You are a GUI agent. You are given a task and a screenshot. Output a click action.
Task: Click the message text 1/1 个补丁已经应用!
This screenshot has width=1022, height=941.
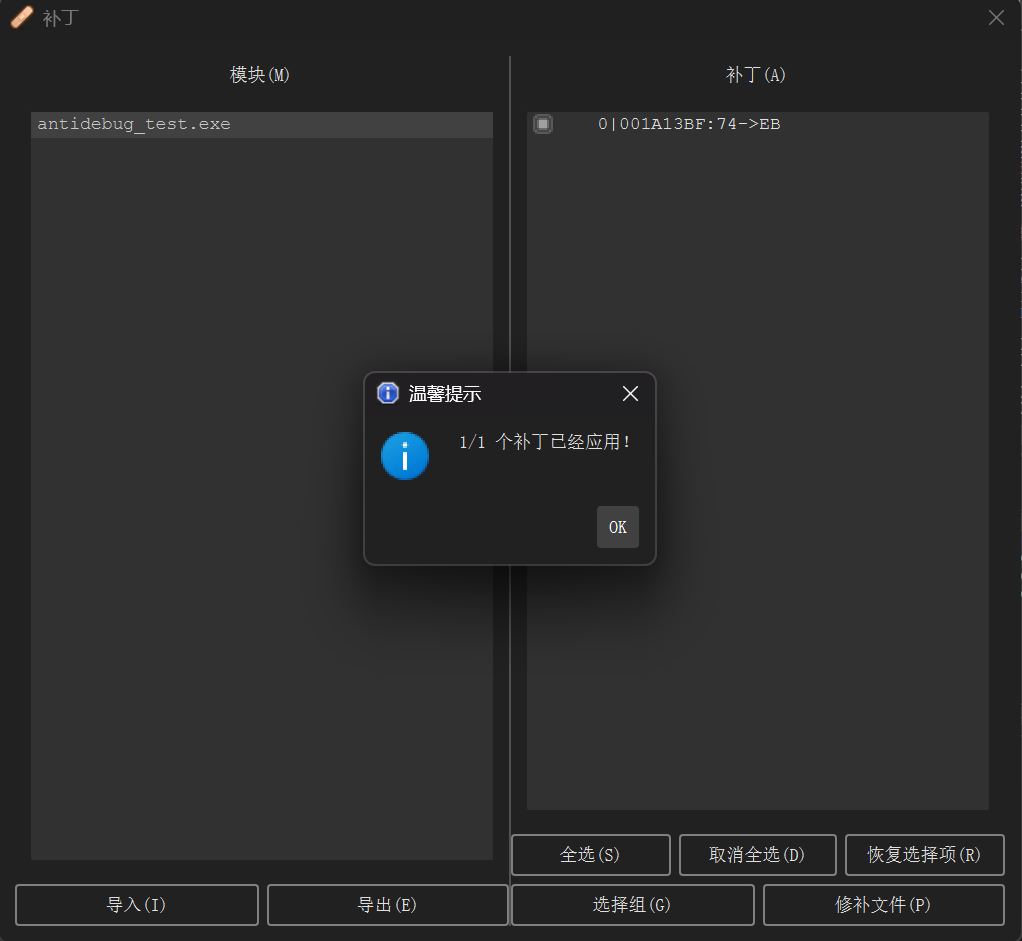coord(545,442)
